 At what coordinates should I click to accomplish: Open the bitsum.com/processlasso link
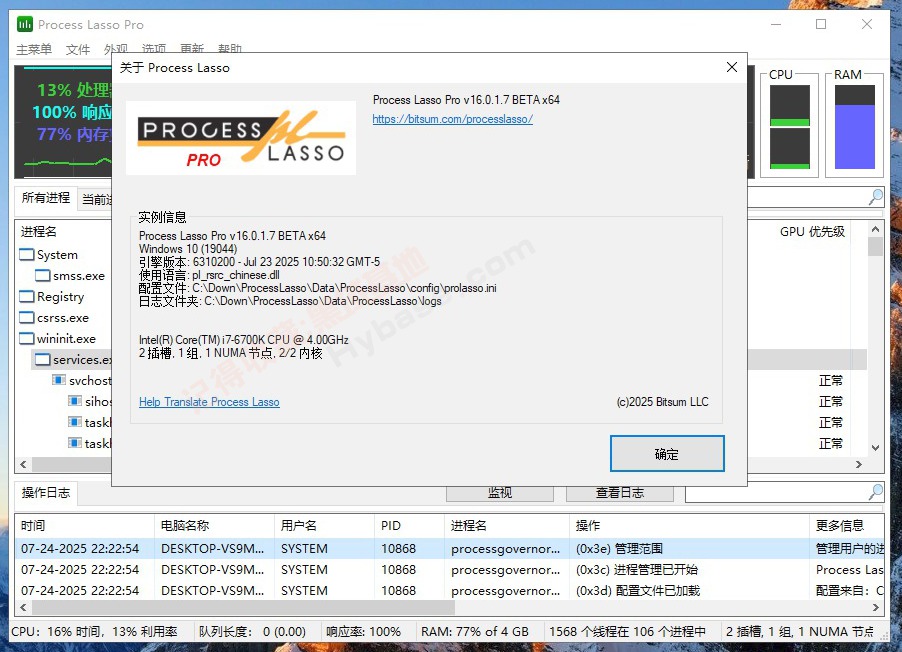click(x=452, y=119)
